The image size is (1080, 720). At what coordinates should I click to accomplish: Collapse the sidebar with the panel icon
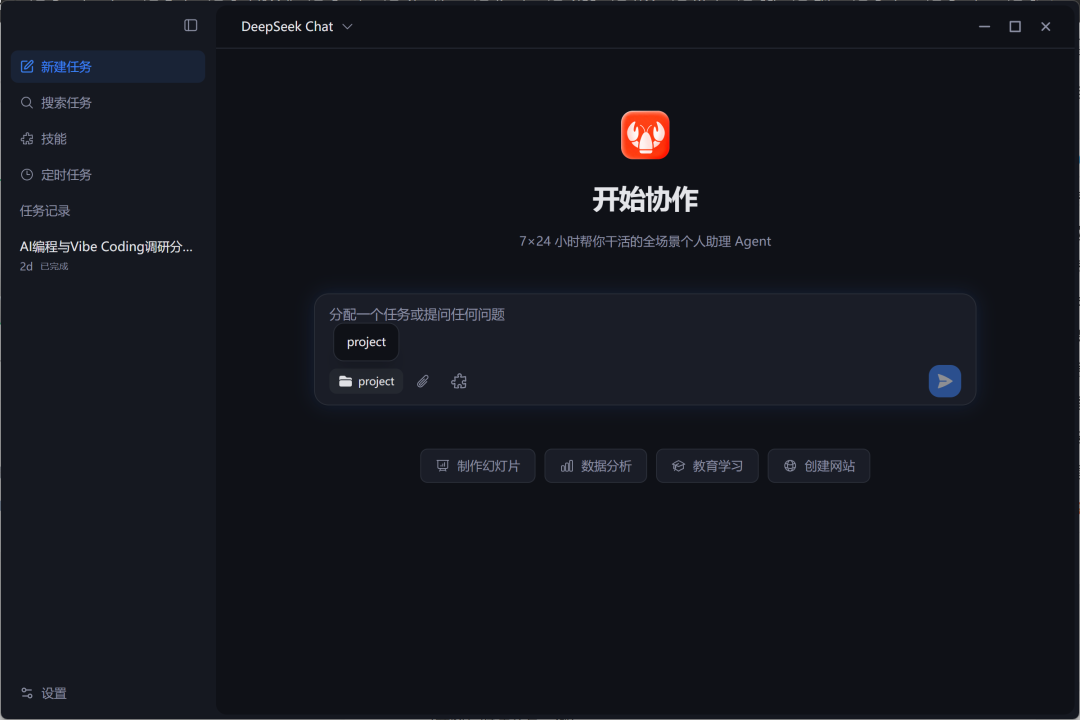(x=191, y=25)
